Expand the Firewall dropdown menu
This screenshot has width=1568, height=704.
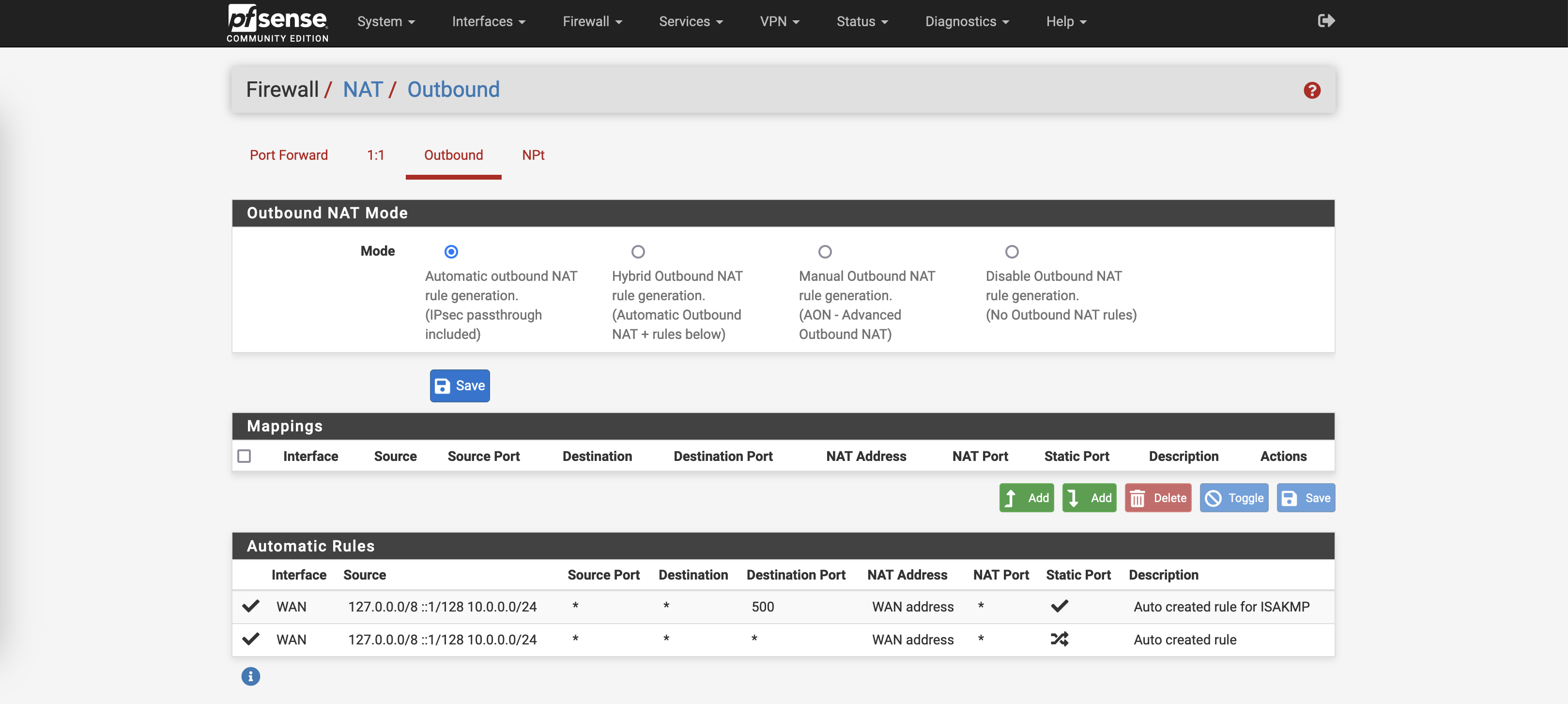(592, 22)
